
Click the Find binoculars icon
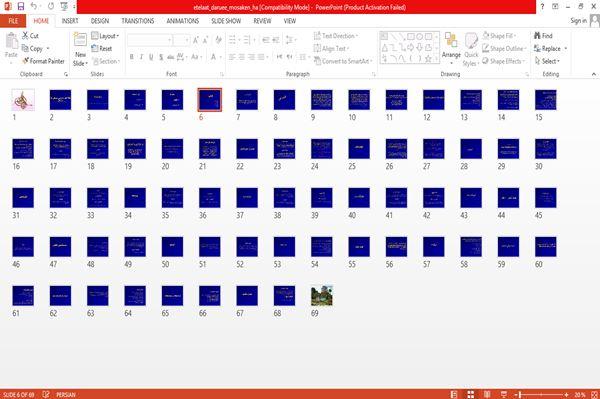click(537, 36)
